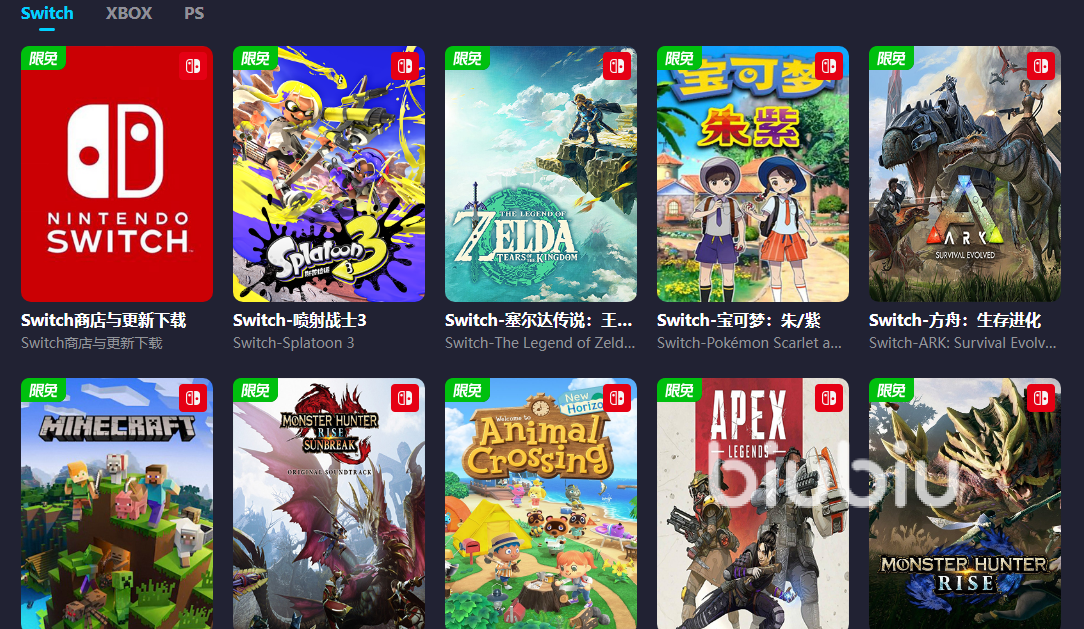Viewport: 1084px width, 629px height.
Task: Click the Switch-宝可梦：朱/紫 title
Action: point(738,321)
